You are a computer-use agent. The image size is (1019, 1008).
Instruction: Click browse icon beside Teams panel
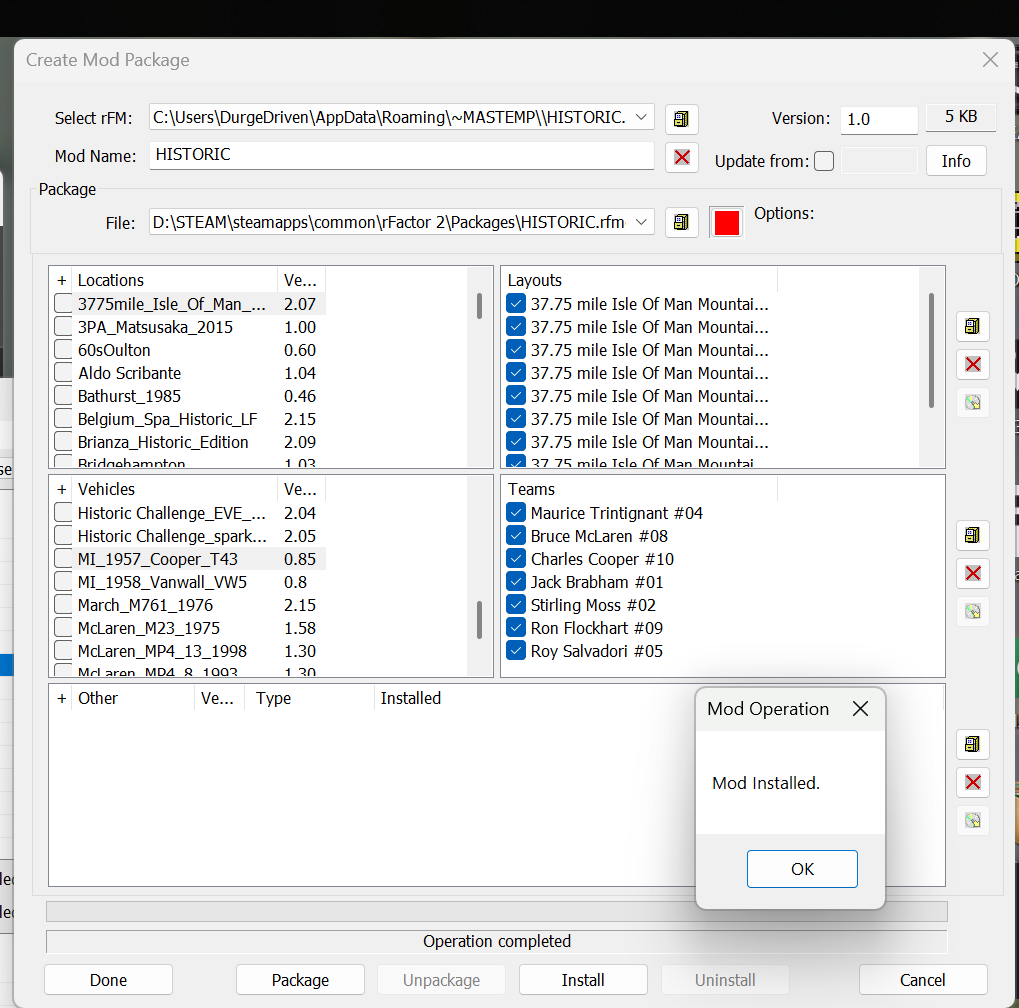coord(972,536)
